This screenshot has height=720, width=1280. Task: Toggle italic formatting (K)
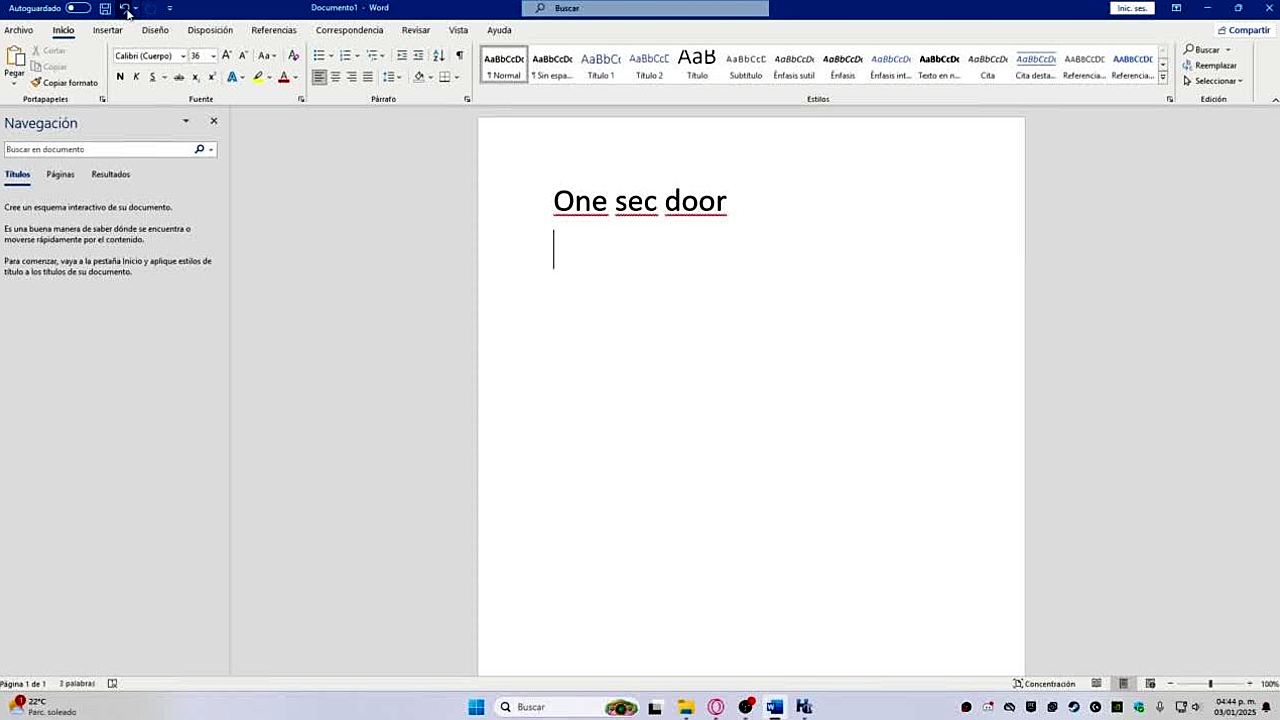click(136, 77)
